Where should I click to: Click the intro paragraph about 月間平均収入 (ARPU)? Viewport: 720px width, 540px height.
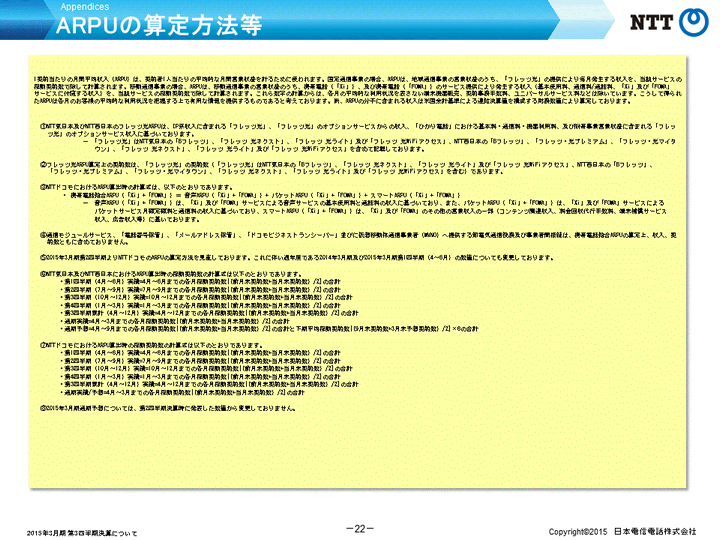358,90
